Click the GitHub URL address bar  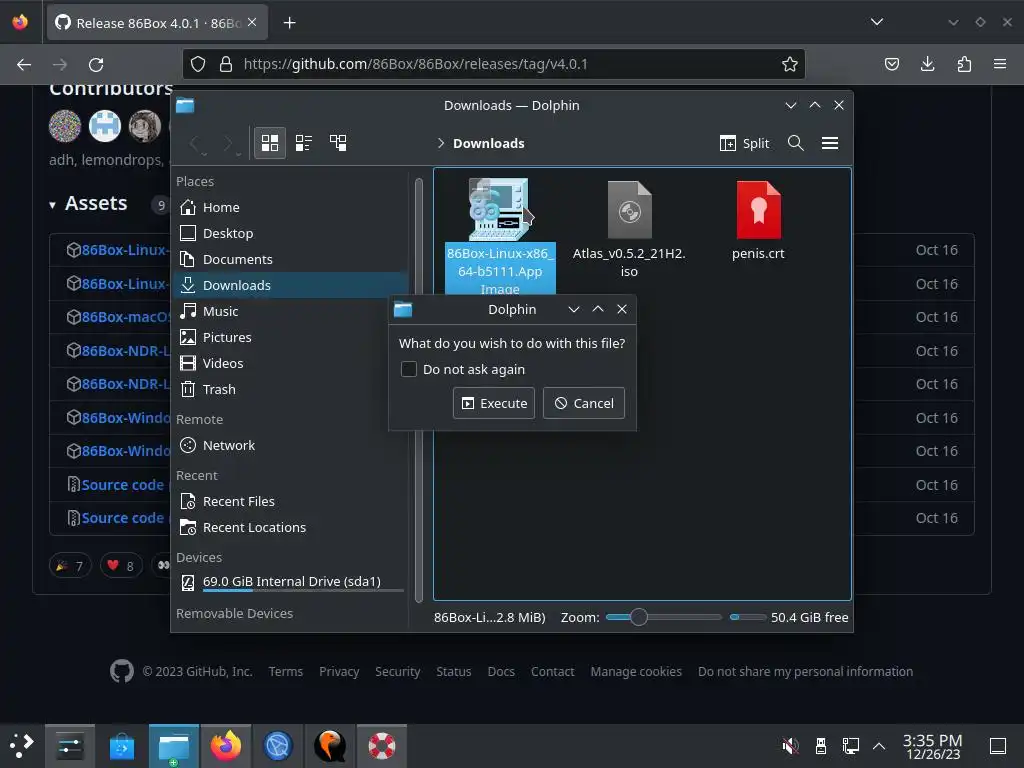[493, 64]
